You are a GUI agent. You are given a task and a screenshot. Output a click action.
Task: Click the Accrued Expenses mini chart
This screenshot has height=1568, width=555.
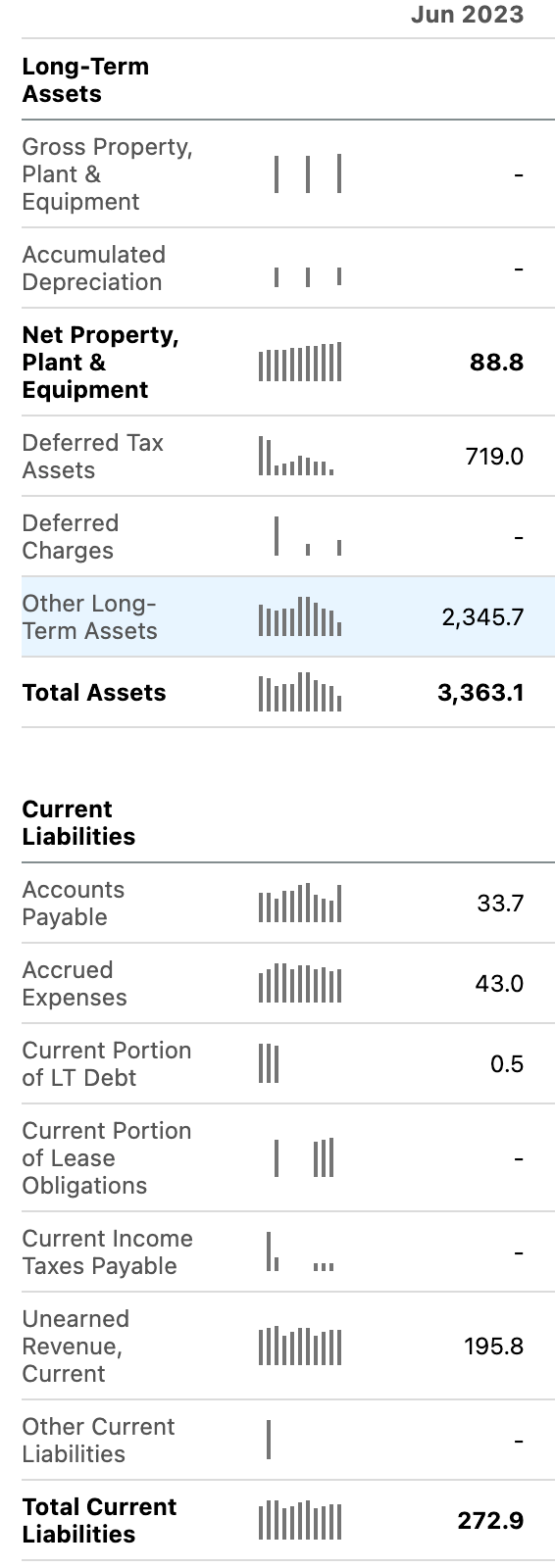coord(300,983)
